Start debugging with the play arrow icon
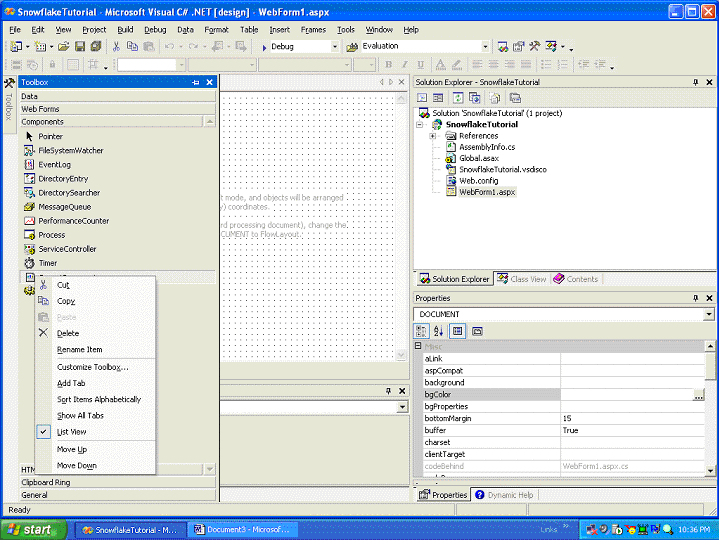Image resolution: width=719 pixels, height=540 pixels. tap(264, 47)
